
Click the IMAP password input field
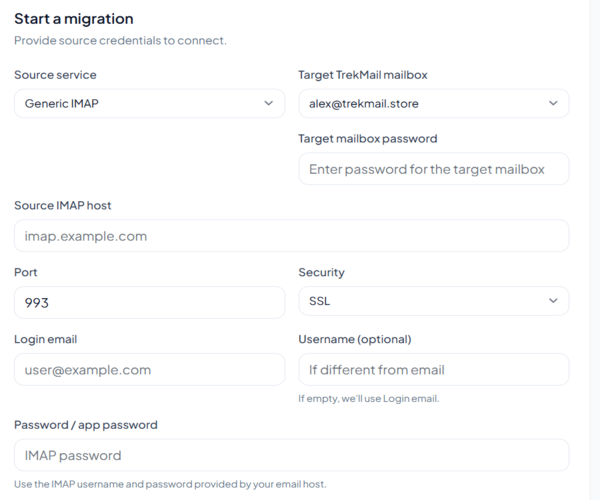(x=291, y=455)
